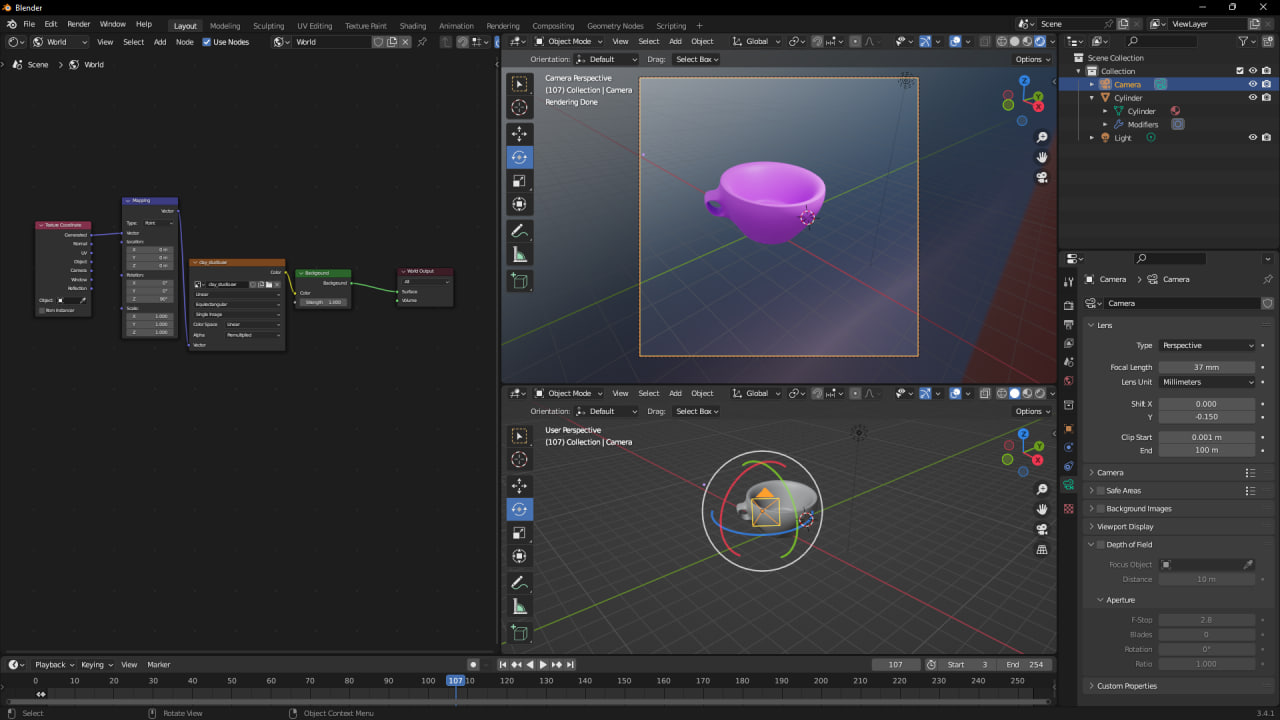Click the Rotate tool in lower User Perspective viewport
1280x720 pixels.
pyautogui.click(x=519, y=509)
